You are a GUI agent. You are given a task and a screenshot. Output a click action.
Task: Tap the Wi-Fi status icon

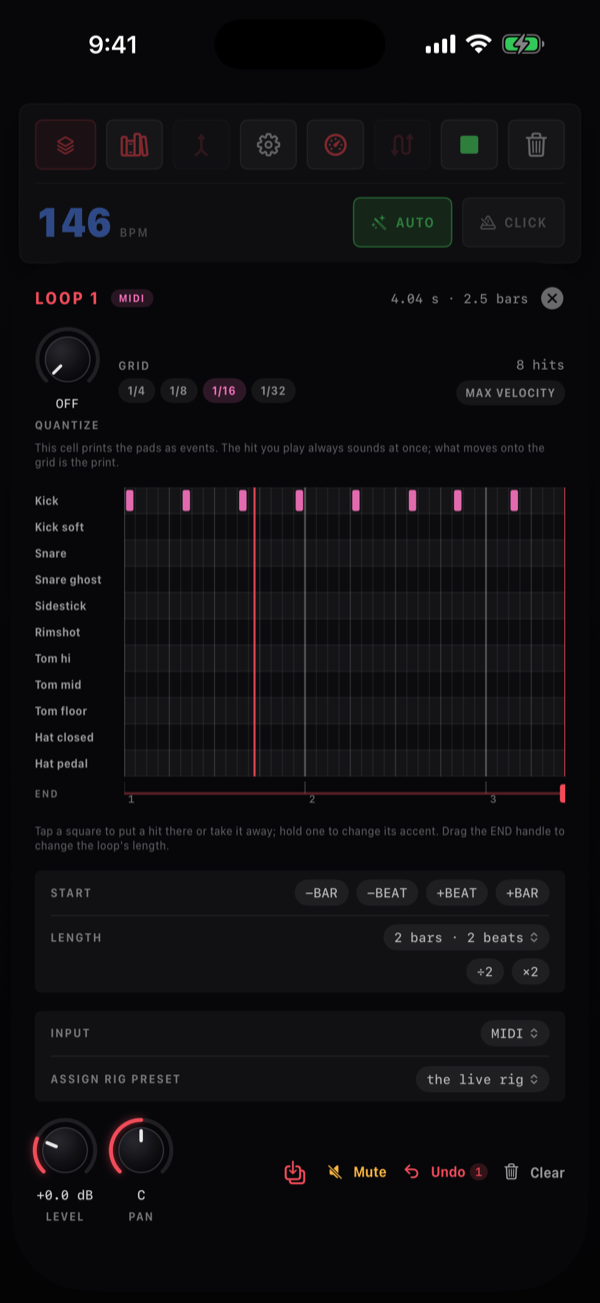[x=479, y=44]
